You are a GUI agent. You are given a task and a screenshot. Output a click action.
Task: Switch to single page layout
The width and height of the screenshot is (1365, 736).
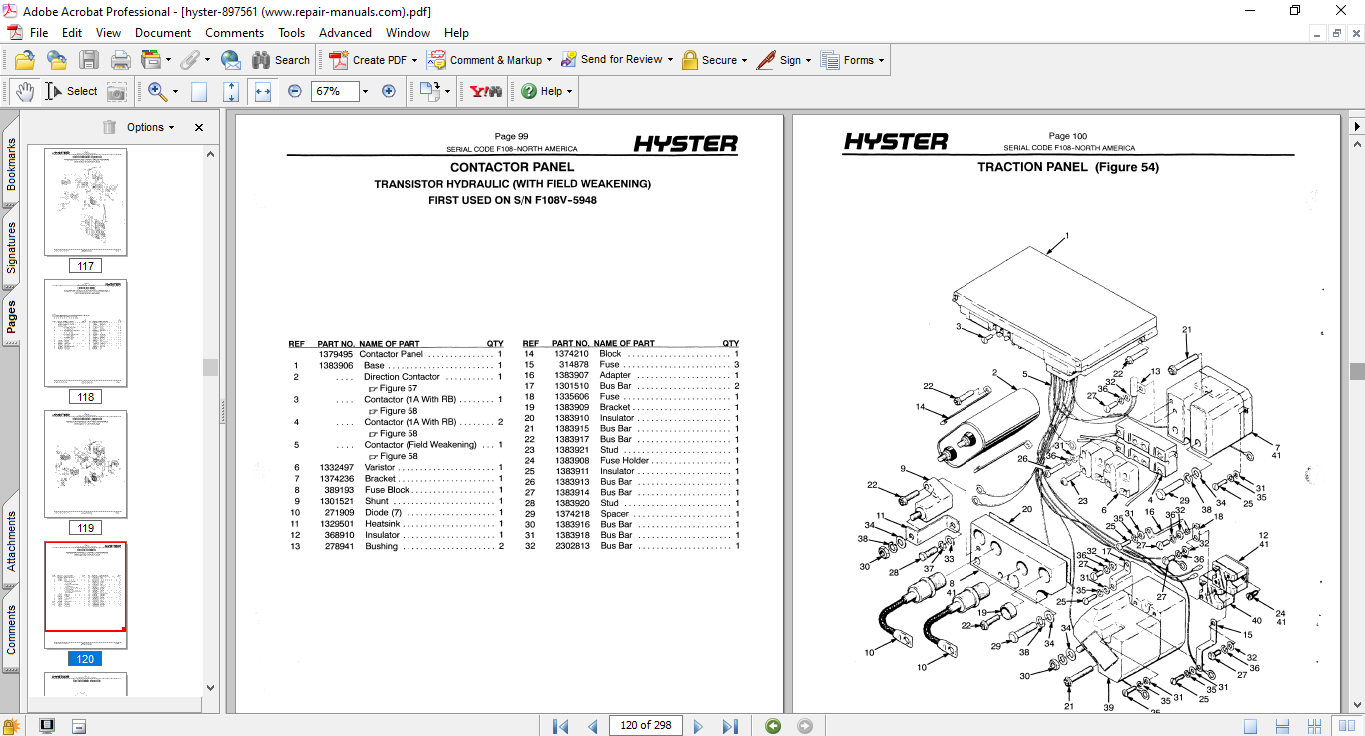(1250, 725)
